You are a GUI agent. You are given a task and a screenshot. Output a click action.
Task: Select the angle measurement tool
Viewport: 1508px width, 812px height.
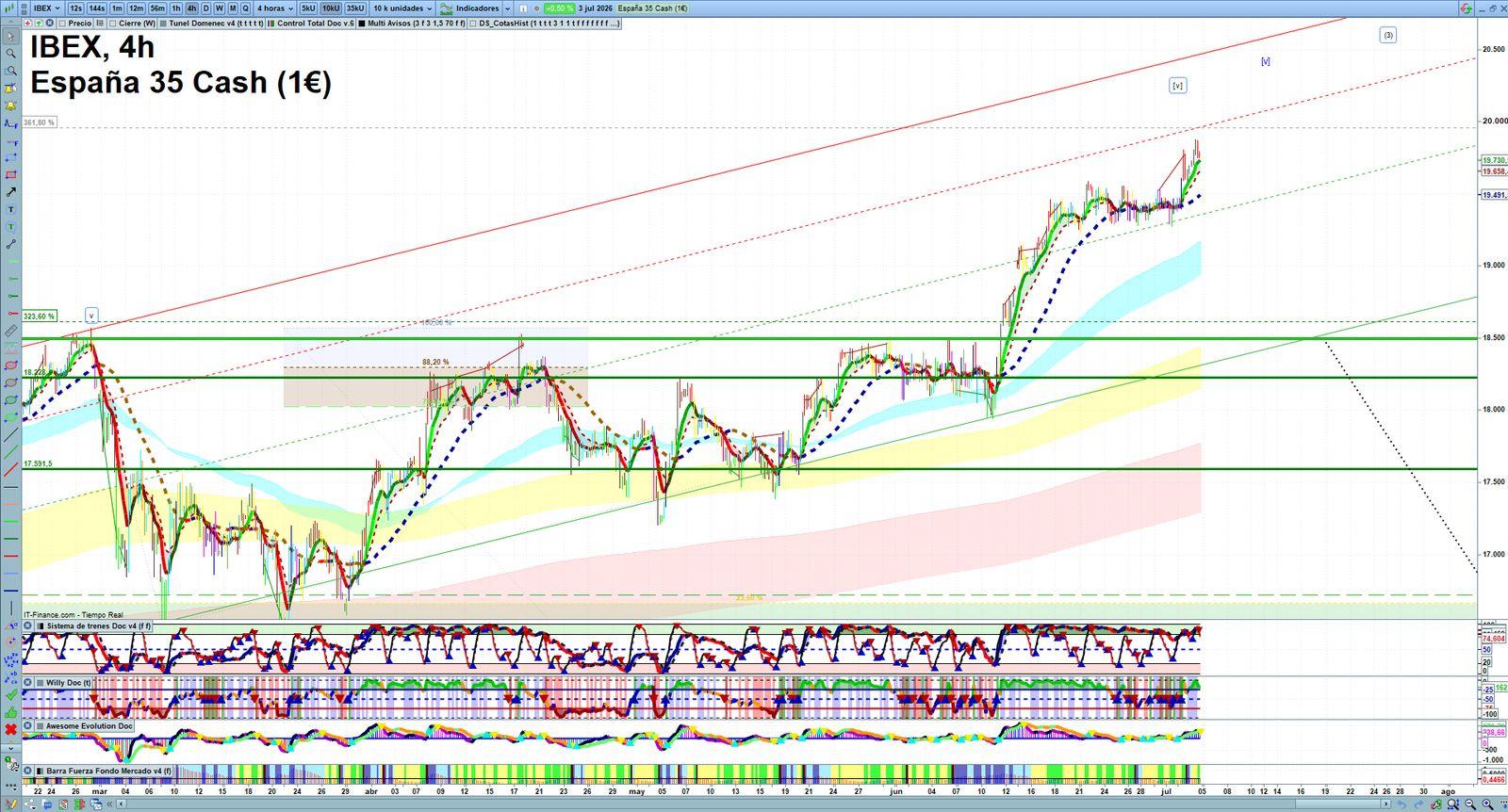click(11, 625)
